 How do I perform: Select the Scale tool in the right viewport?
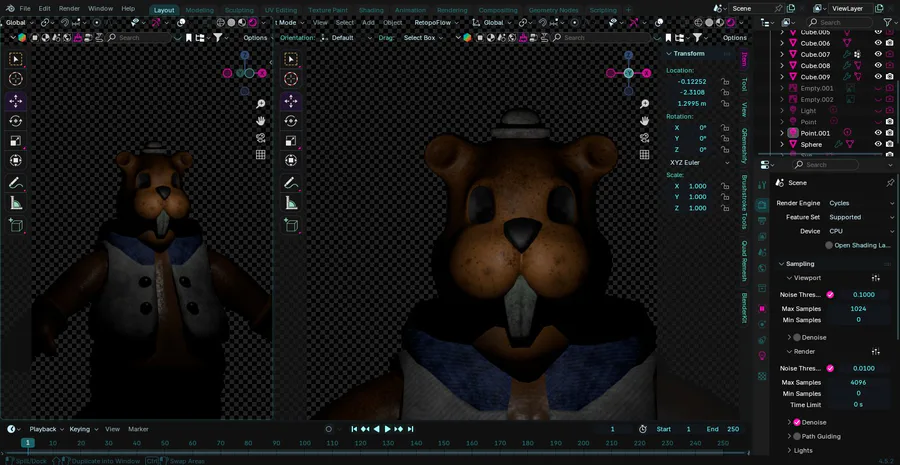tap(291, 141)
